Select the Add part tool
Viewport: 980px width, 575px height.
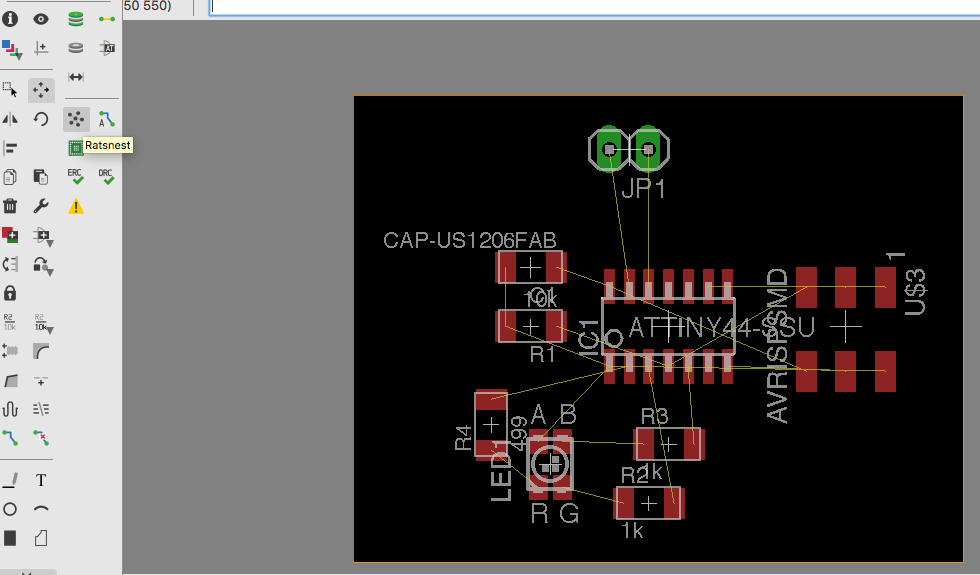[x=10, y=236]
